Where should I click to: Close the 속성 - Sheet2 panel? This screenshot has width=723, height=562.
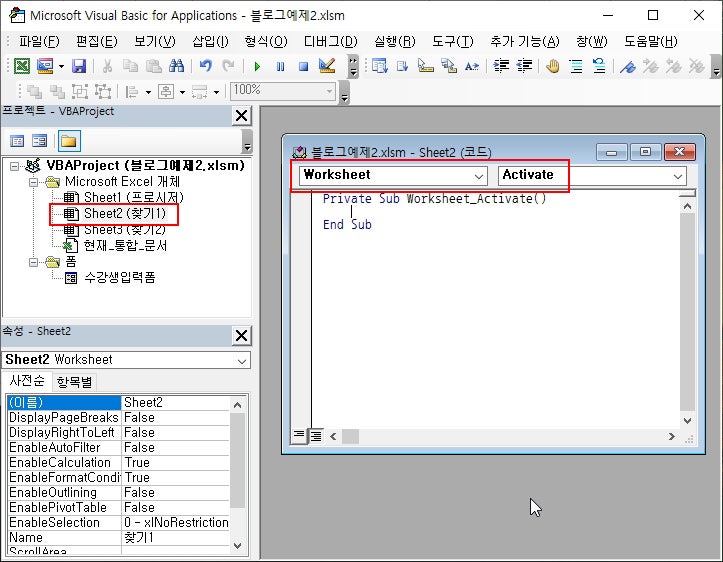[242, 336]
